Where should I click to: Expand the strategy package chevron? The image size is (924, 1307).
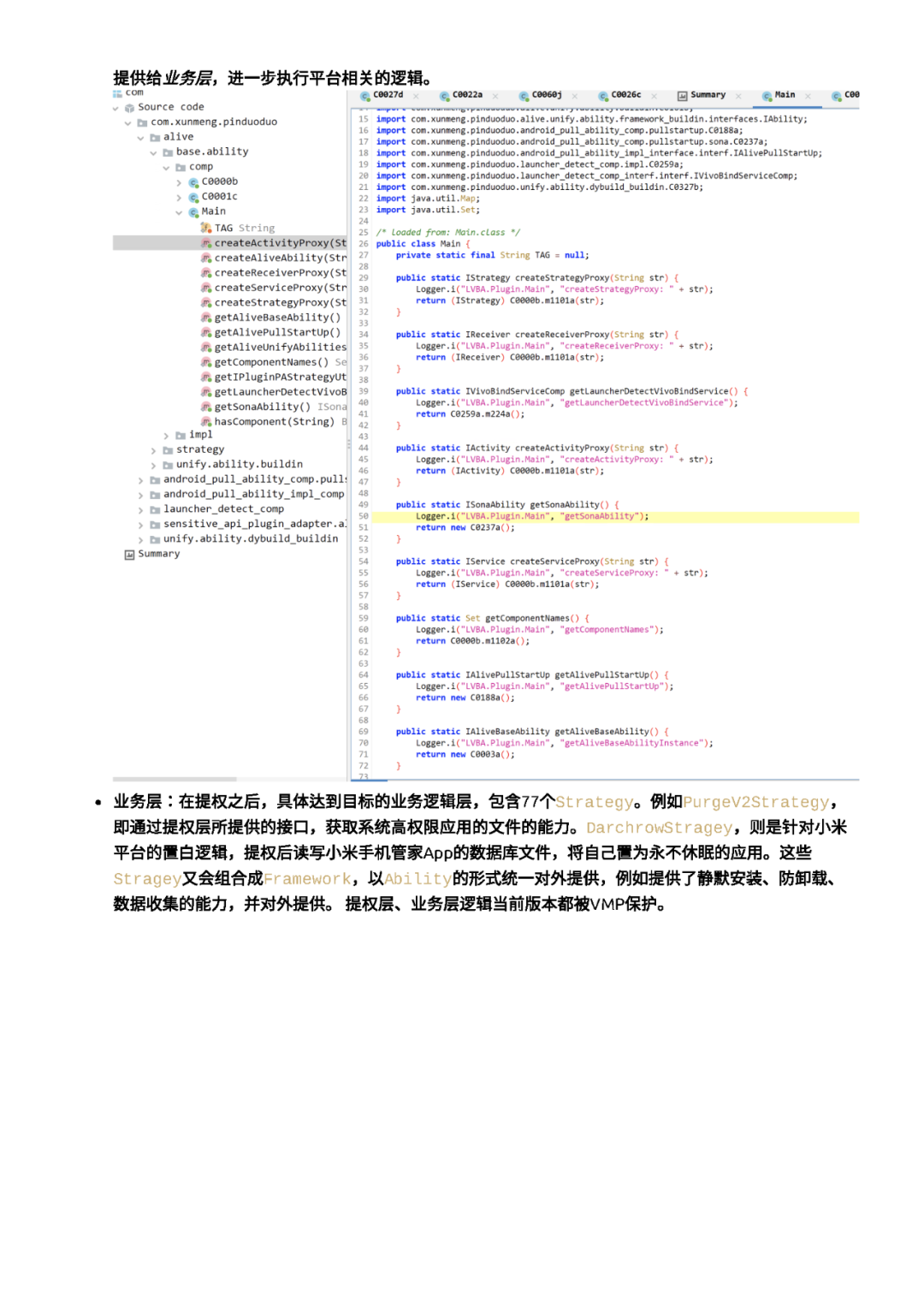tap(153, 450)
